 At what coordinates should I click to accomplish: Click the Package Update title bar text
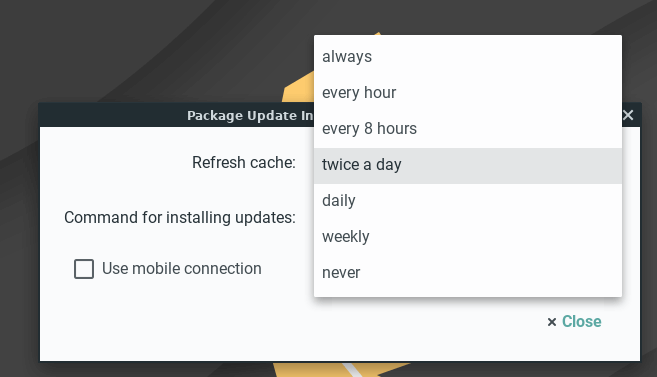(250, 116)
